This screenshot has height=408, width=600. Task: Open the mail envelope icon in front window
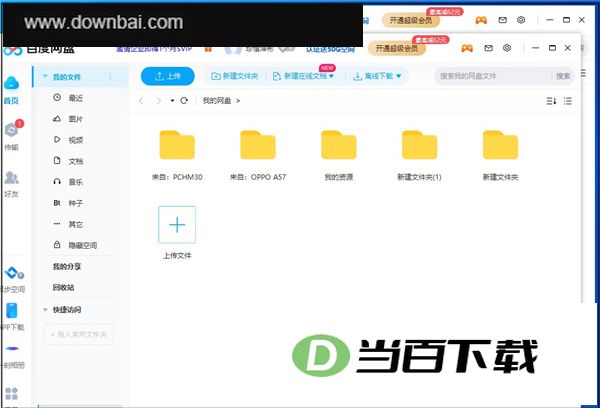[x=488, y=48]
